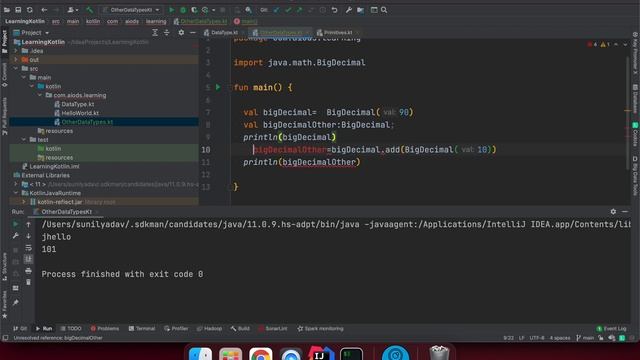Collapse the com.aiods.learning package node

[40, 95]
